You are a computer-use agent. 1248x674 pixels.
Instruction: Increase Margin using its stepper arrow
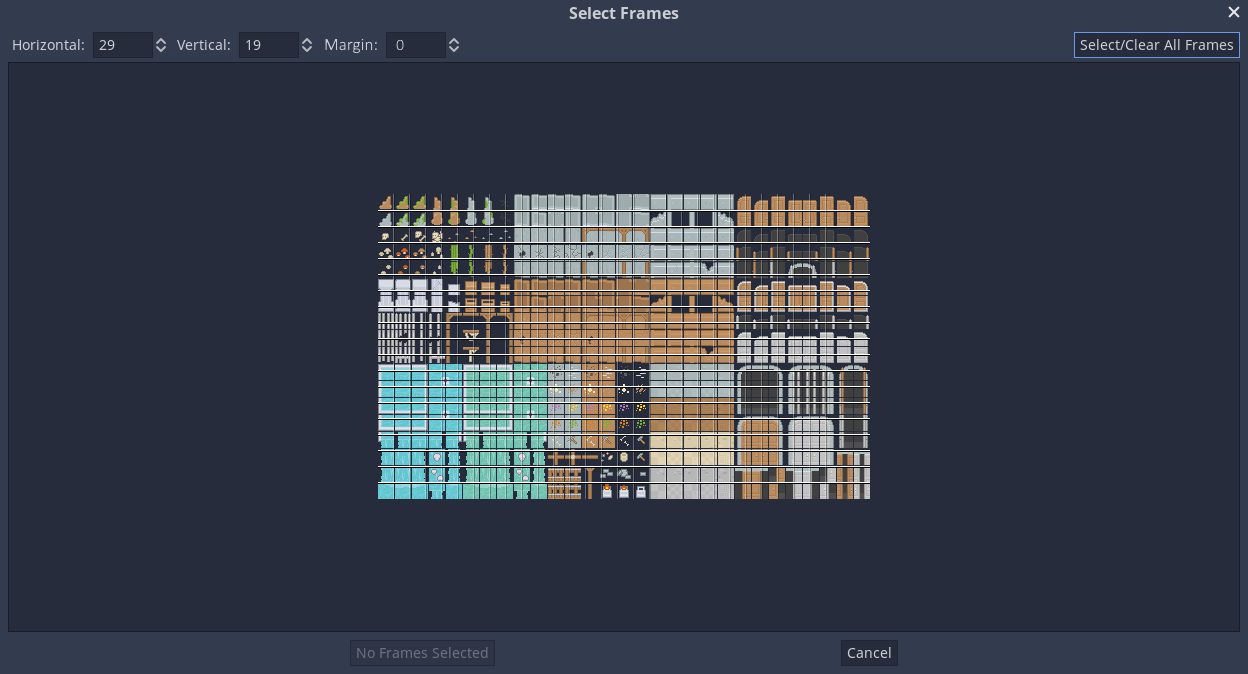tap(453, 40)
